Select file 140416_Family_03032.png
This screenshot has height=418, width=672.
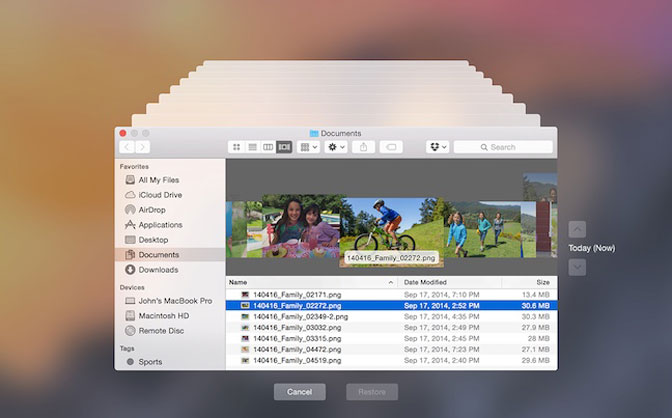click(391, 328)
